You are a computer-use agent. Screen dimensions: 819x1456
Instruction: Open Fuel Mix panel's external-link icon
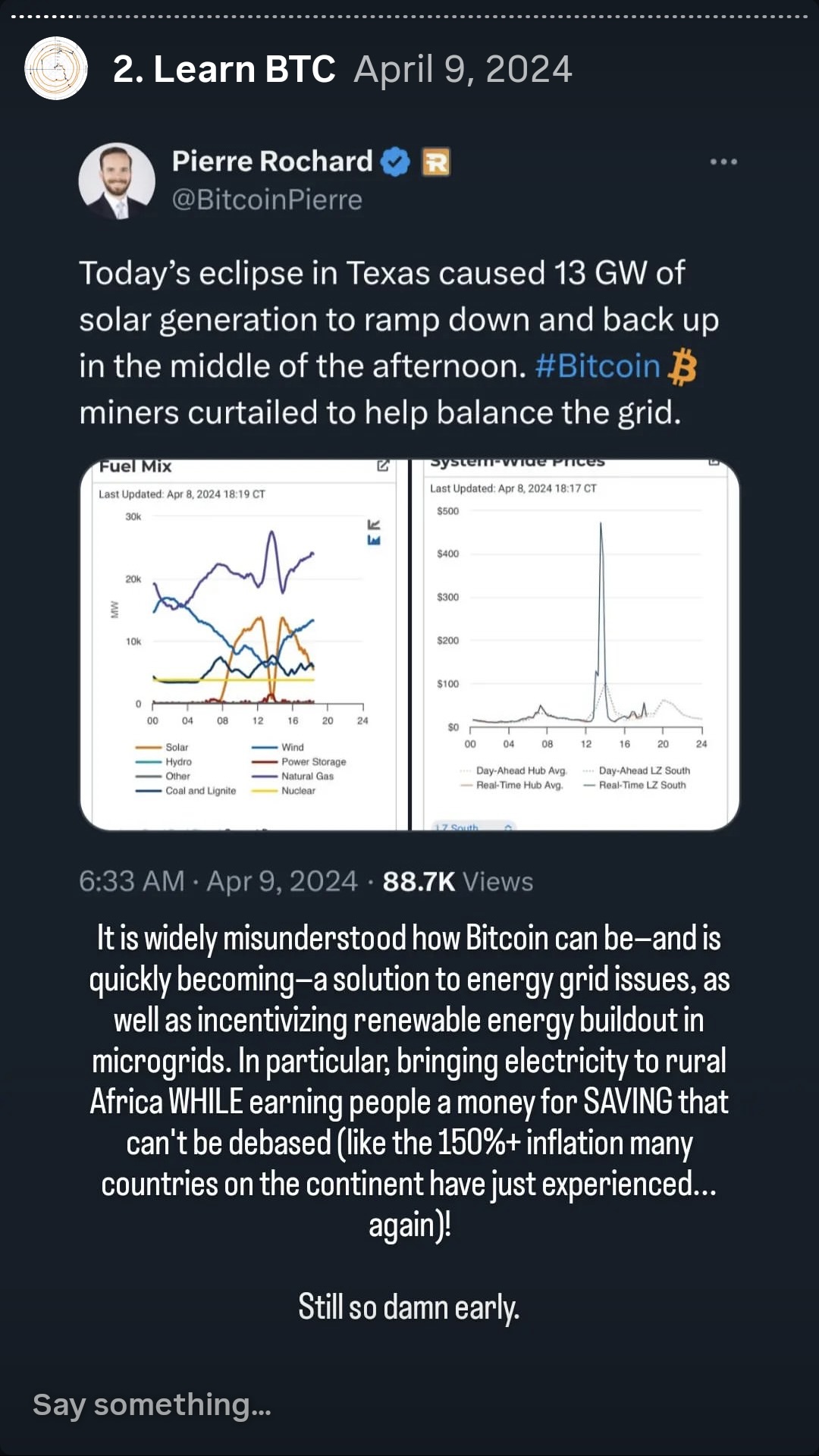point(383,466)
